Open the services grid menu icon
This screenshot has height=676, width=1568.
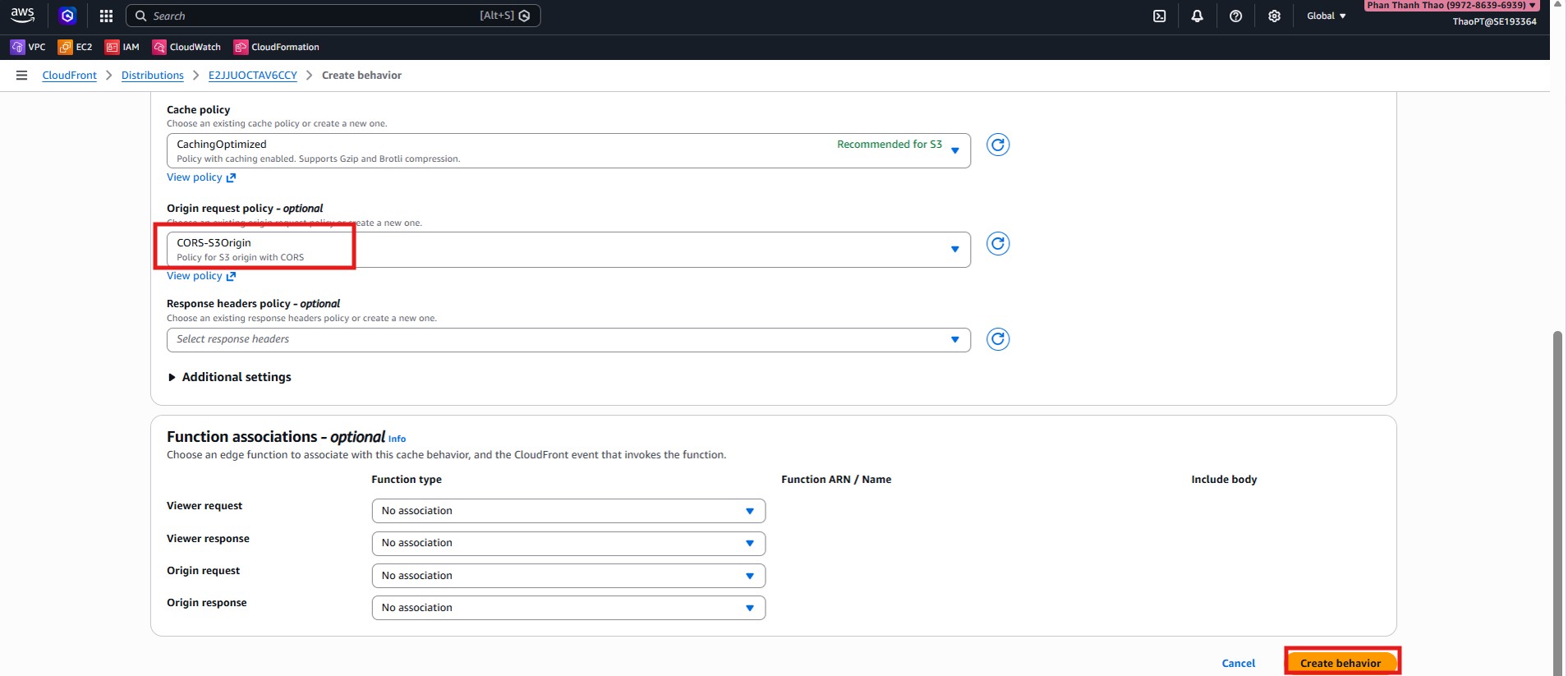(106, 16)
